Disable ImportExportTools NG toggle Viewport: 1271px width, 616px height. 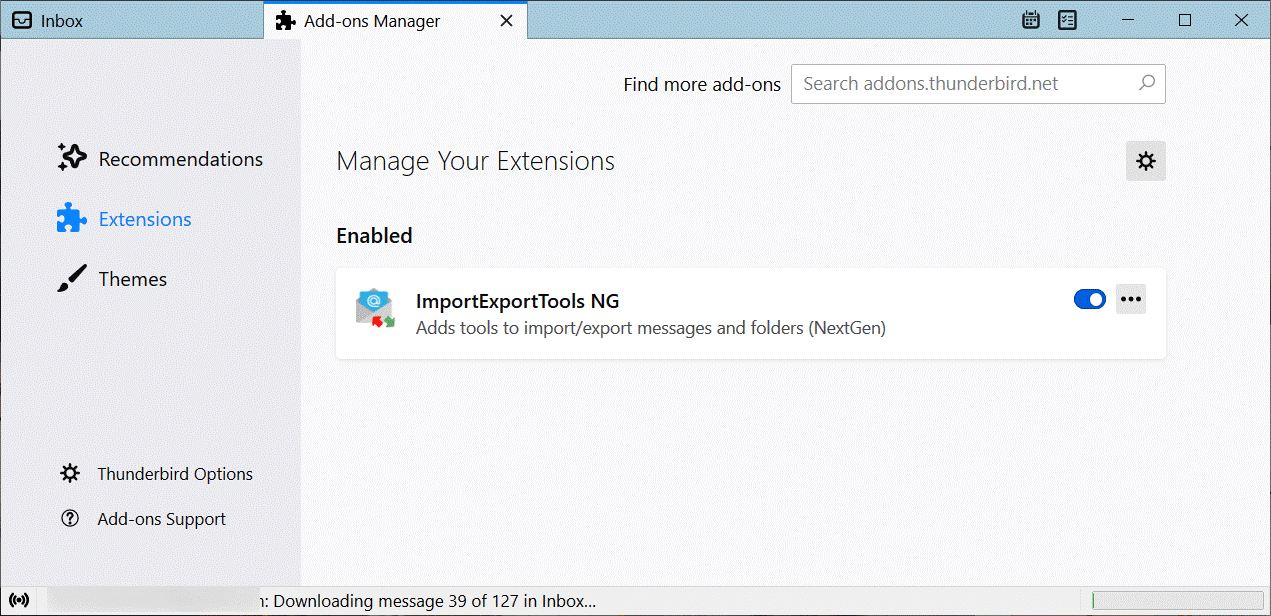pos(1090,299)
